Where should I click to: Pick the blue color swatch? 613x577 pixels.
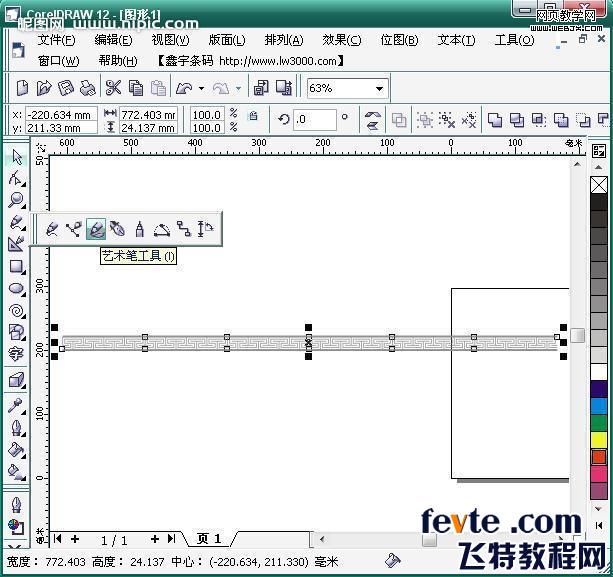click(599, 406)
